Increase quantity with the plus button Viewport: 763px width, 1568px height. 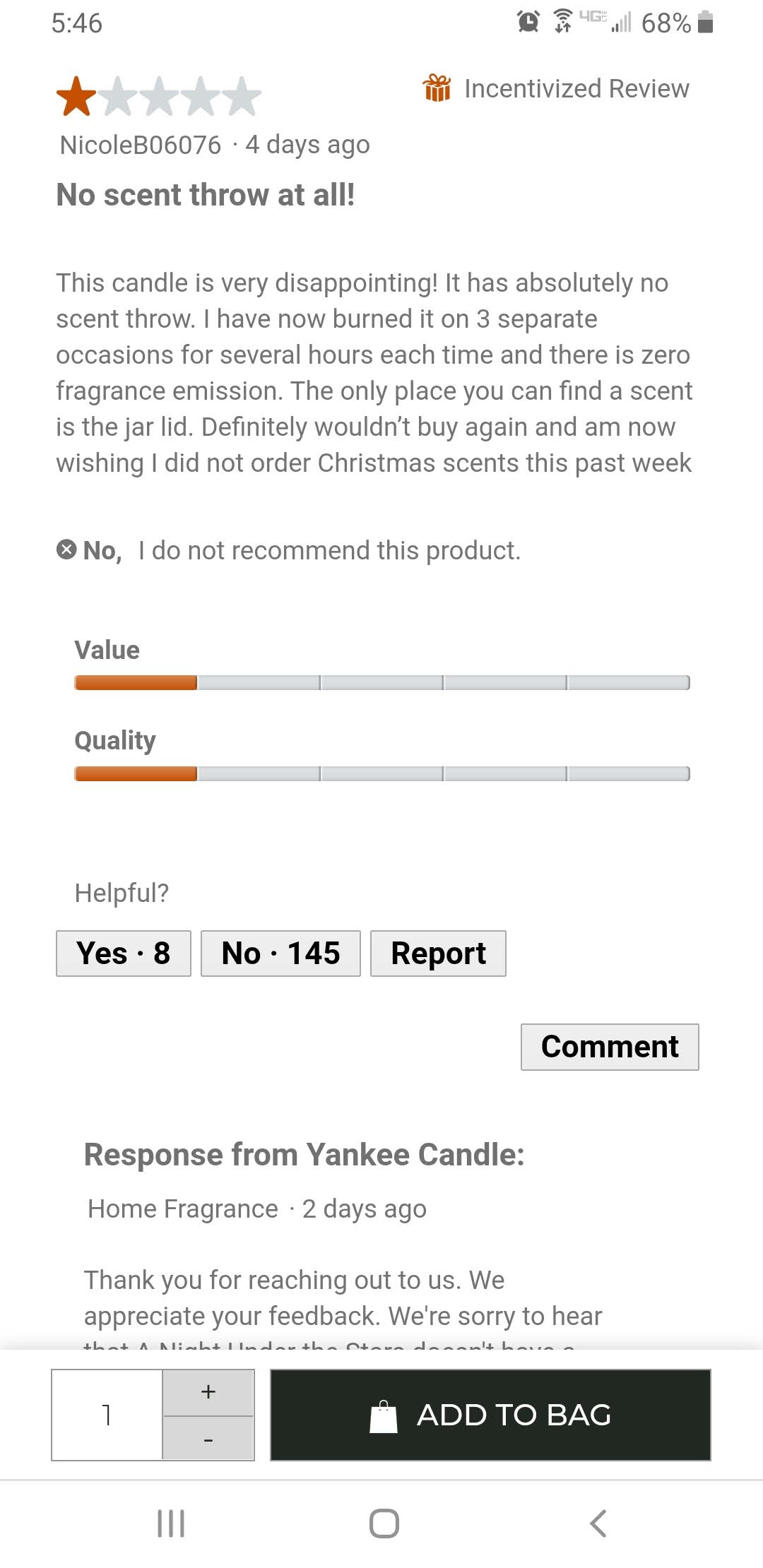tap(208, 1392)
